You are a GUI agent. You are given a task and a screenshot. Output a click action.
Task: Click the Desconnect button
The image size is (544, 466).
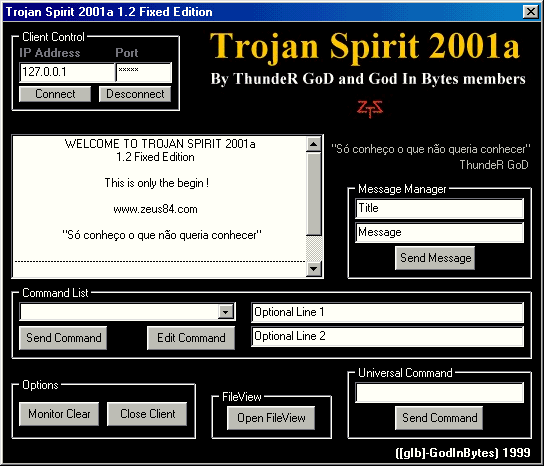135,94
